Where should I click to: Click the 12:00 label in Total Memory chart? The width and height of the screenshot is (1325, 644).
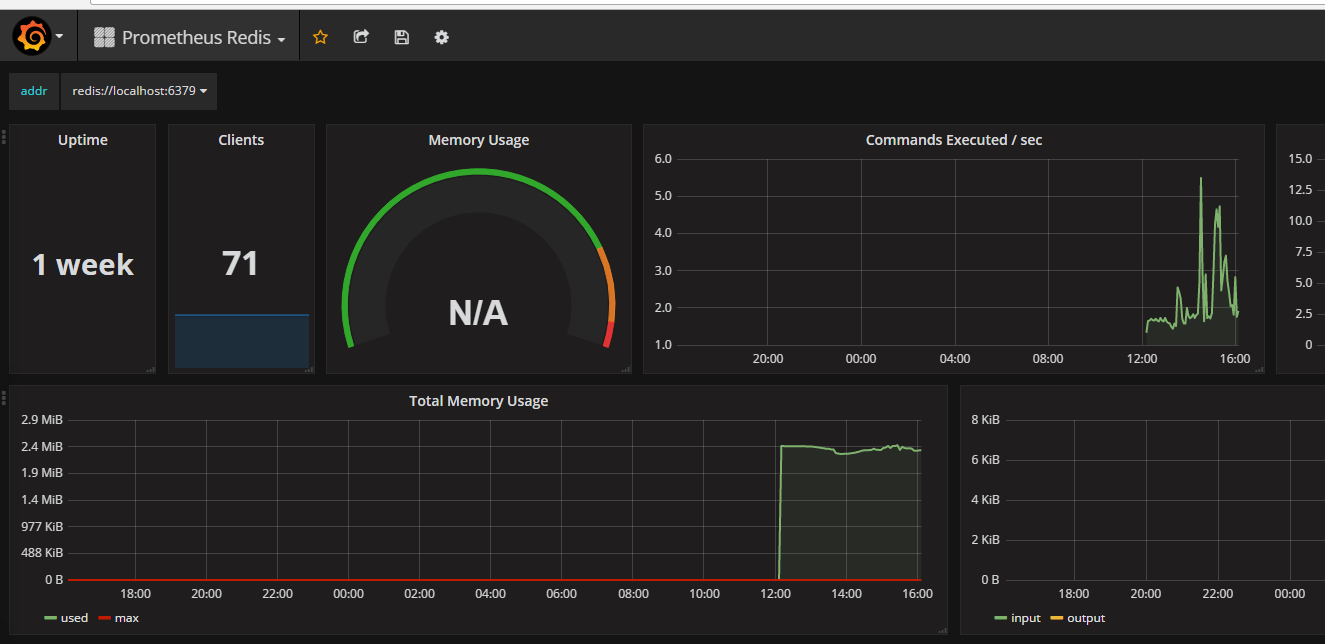click(x=776, y=593)
